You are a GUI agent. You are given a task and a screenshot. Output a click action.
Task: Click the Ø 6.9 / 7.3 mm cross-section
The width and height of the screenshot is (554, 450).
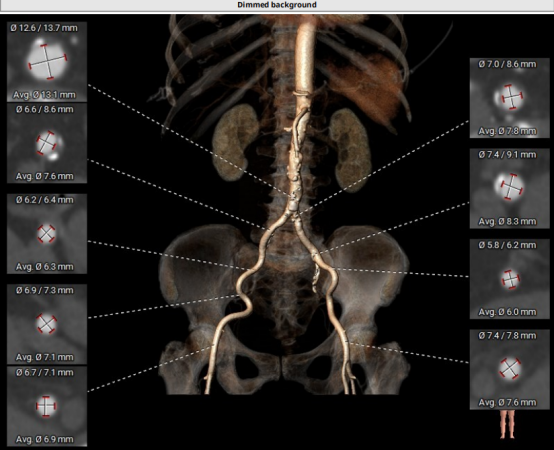coord(47,324)
